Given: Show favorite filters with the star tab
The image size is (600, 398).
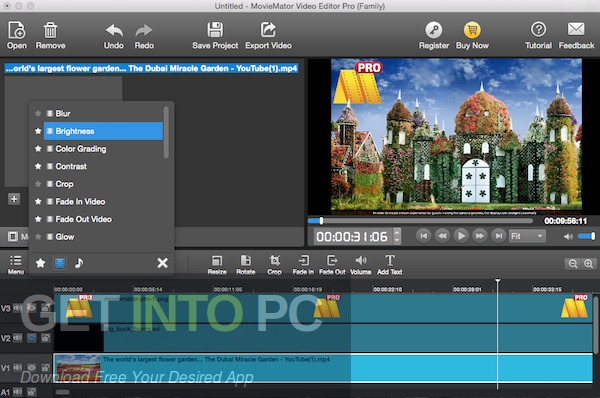Looking at the screenshot, I should pos(41,263).
